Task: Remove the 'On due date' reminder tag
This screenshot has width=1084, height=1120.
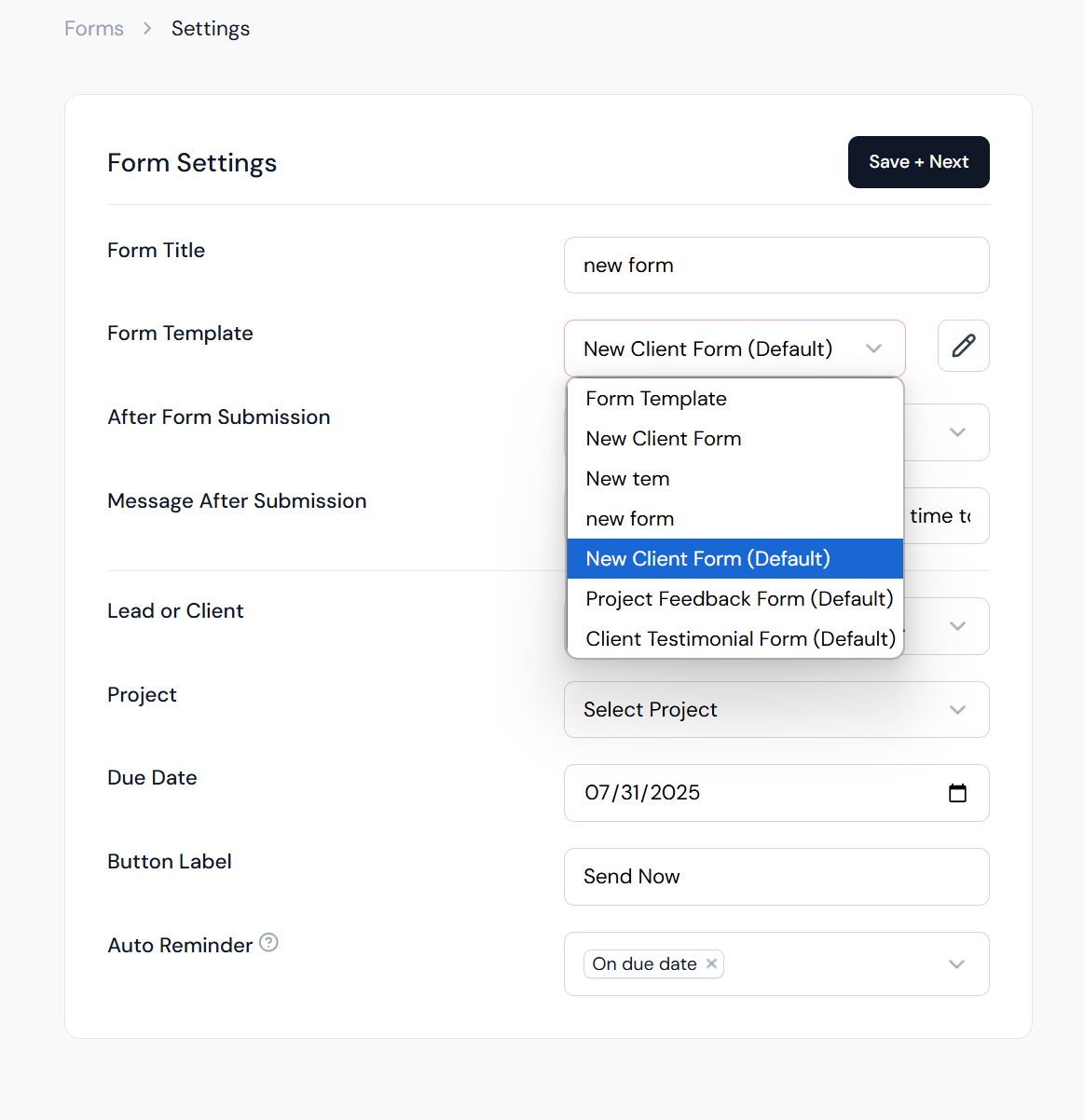Action: point(711,963)
